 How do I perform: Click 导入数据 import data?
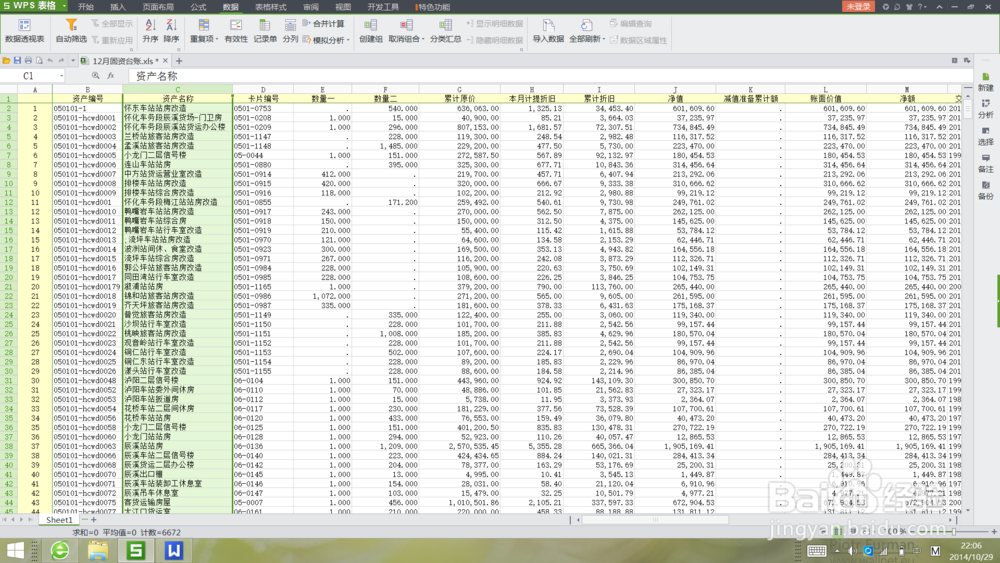[x=548, y=31]
